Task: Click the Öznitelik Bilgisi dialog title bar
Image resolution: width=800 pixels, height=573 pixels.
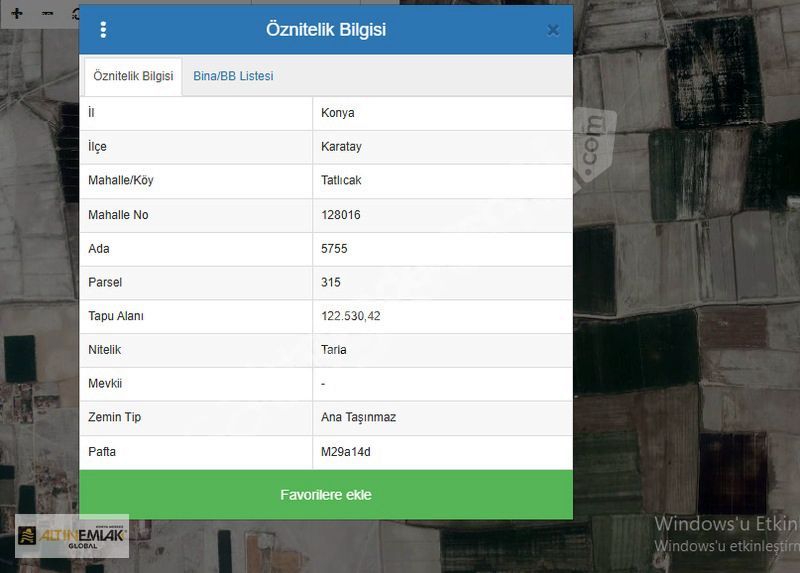Action: point(326,30)
